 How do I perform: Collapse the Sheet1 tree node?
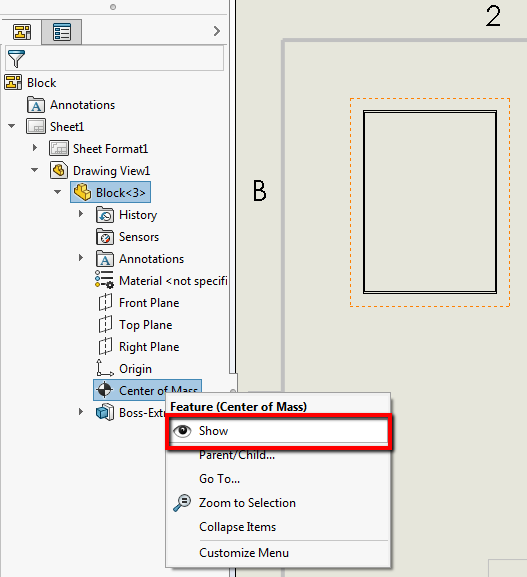tap(12, 126)
